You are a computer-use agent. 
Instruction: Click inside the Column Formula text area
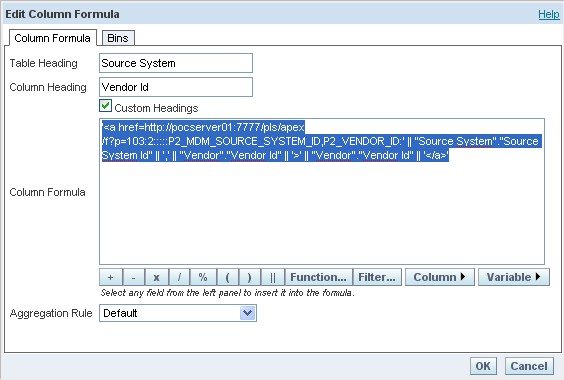pos(322,191)
